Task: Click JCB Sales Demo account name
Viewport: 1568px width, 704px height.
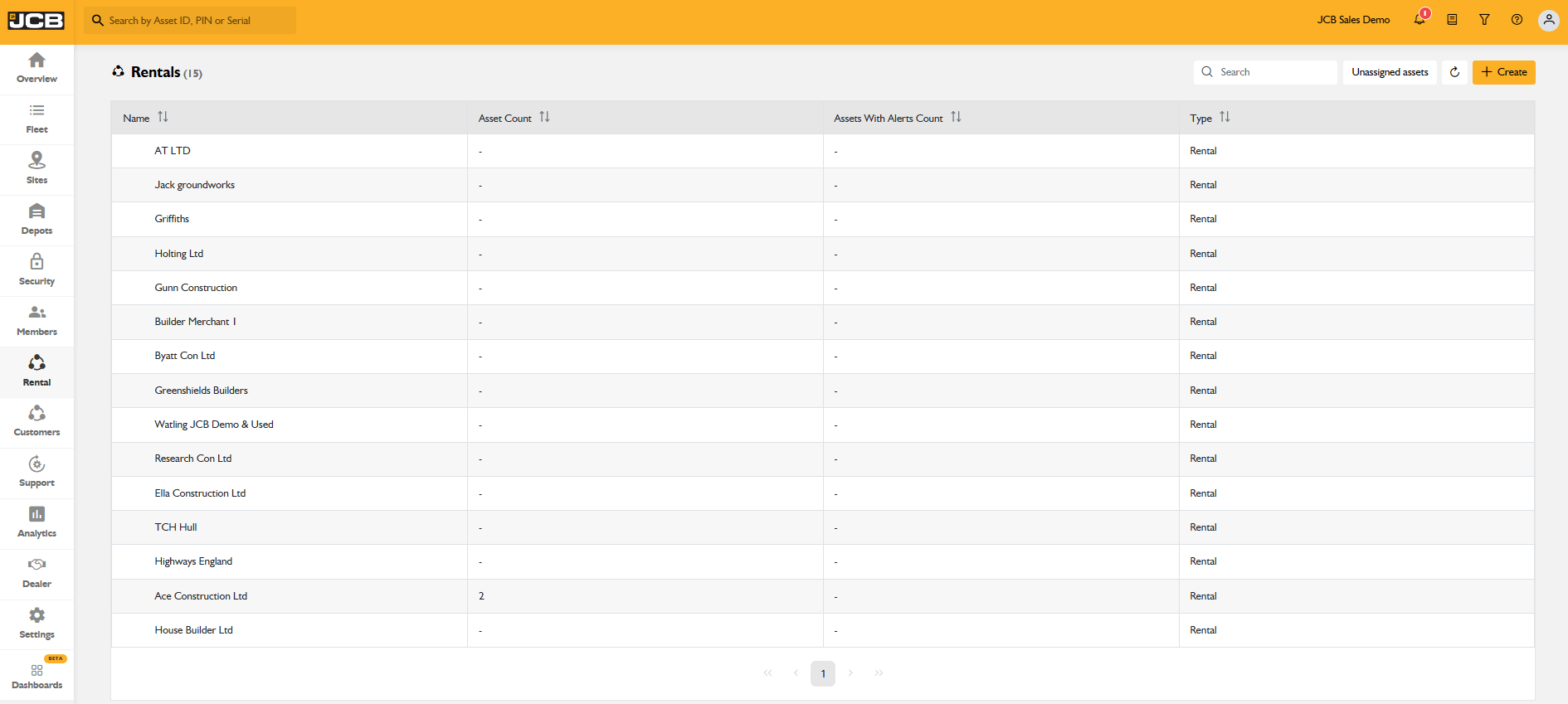Action: point(1353,20)
